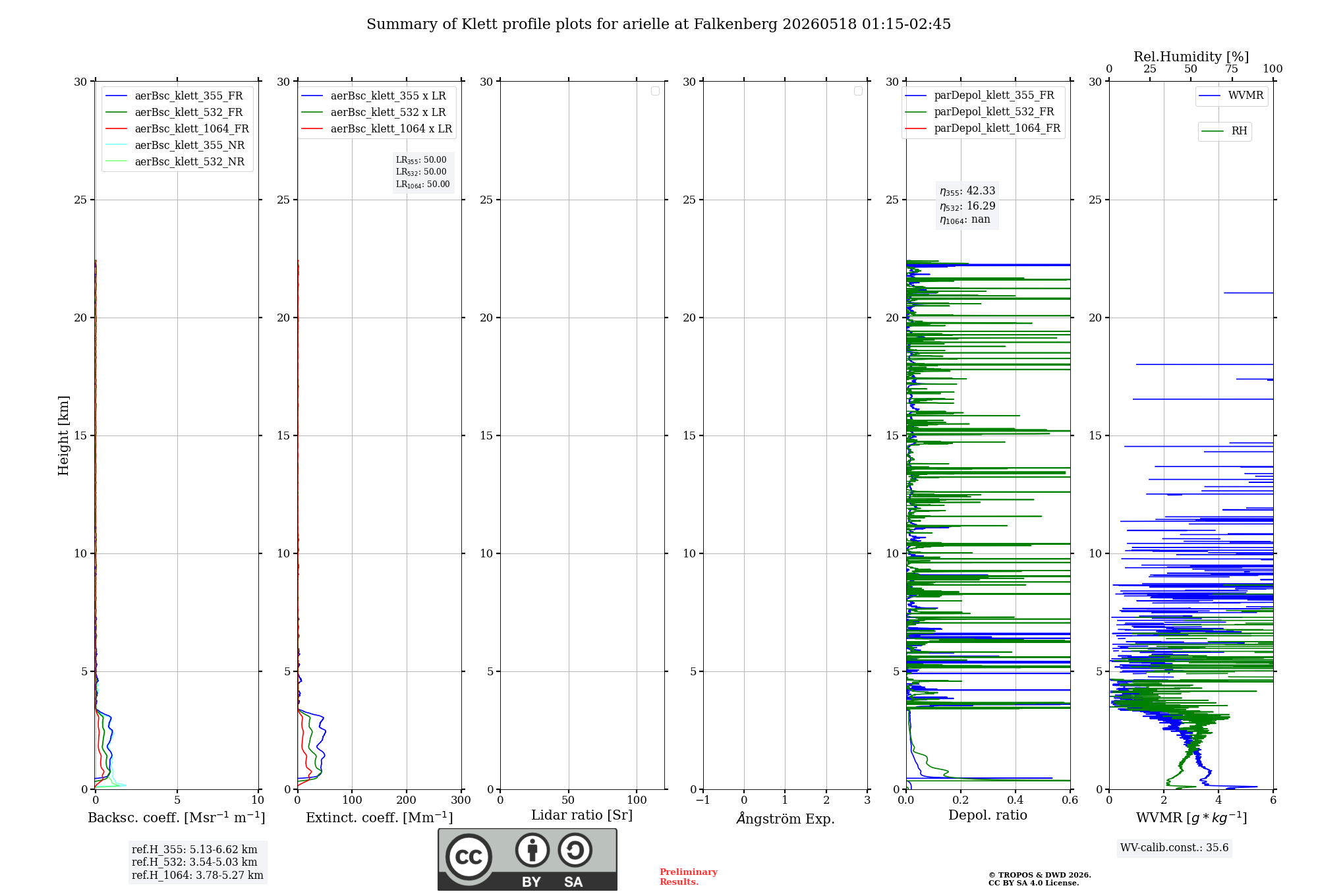This screenshot has height=896, width=1318.
Task: Click the WV-calib.const.: 35.6 text
Action: [1174, 848]
